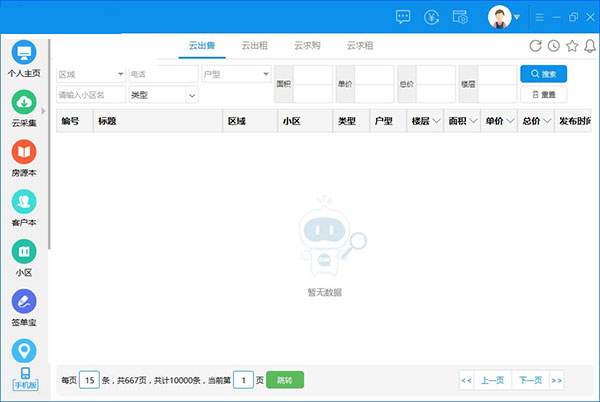
Task: Open the 客户本 sidebar icon
Action: point(24,202)
